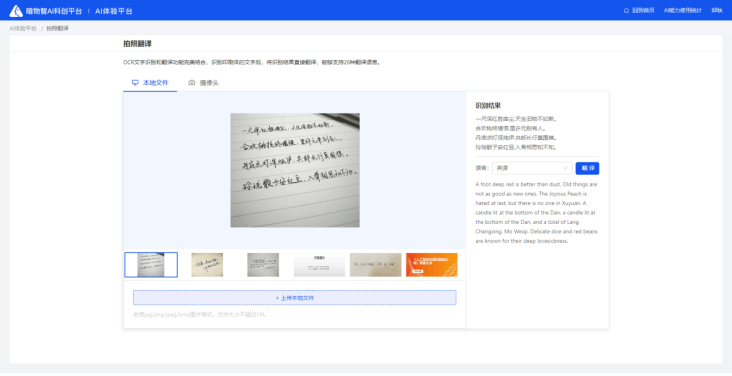Click the large handwritten poem preview image
732x376 pixels.
click(295, 170)
